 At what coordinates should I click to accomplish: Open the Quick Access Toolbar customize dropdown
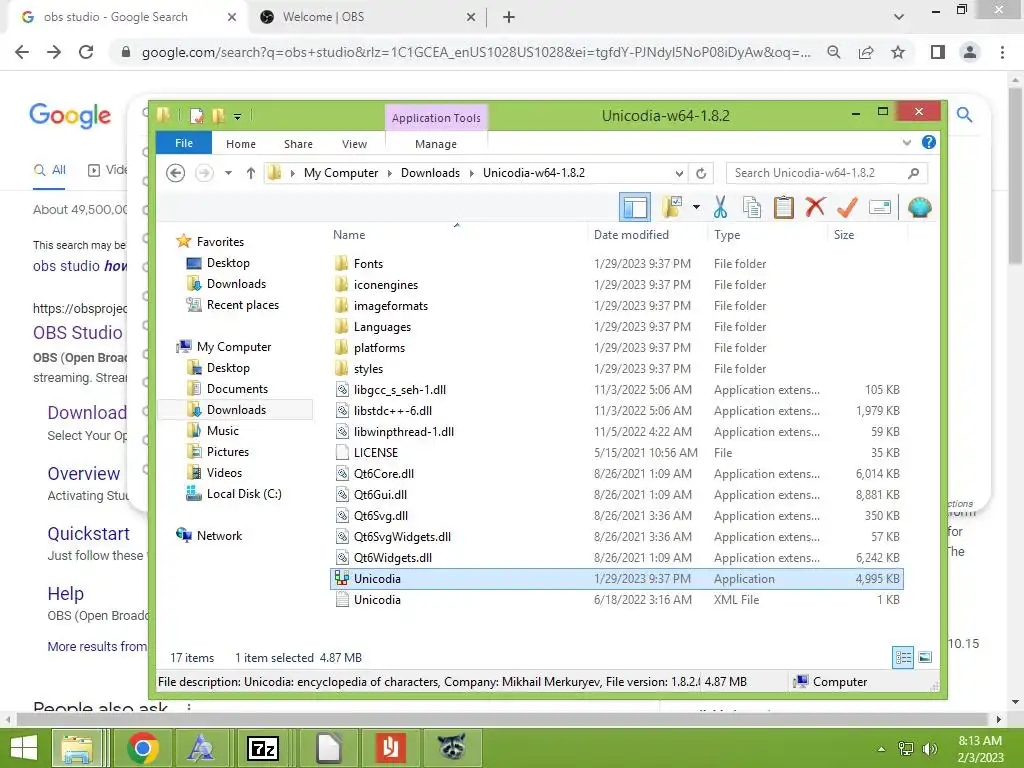(237, 117)
